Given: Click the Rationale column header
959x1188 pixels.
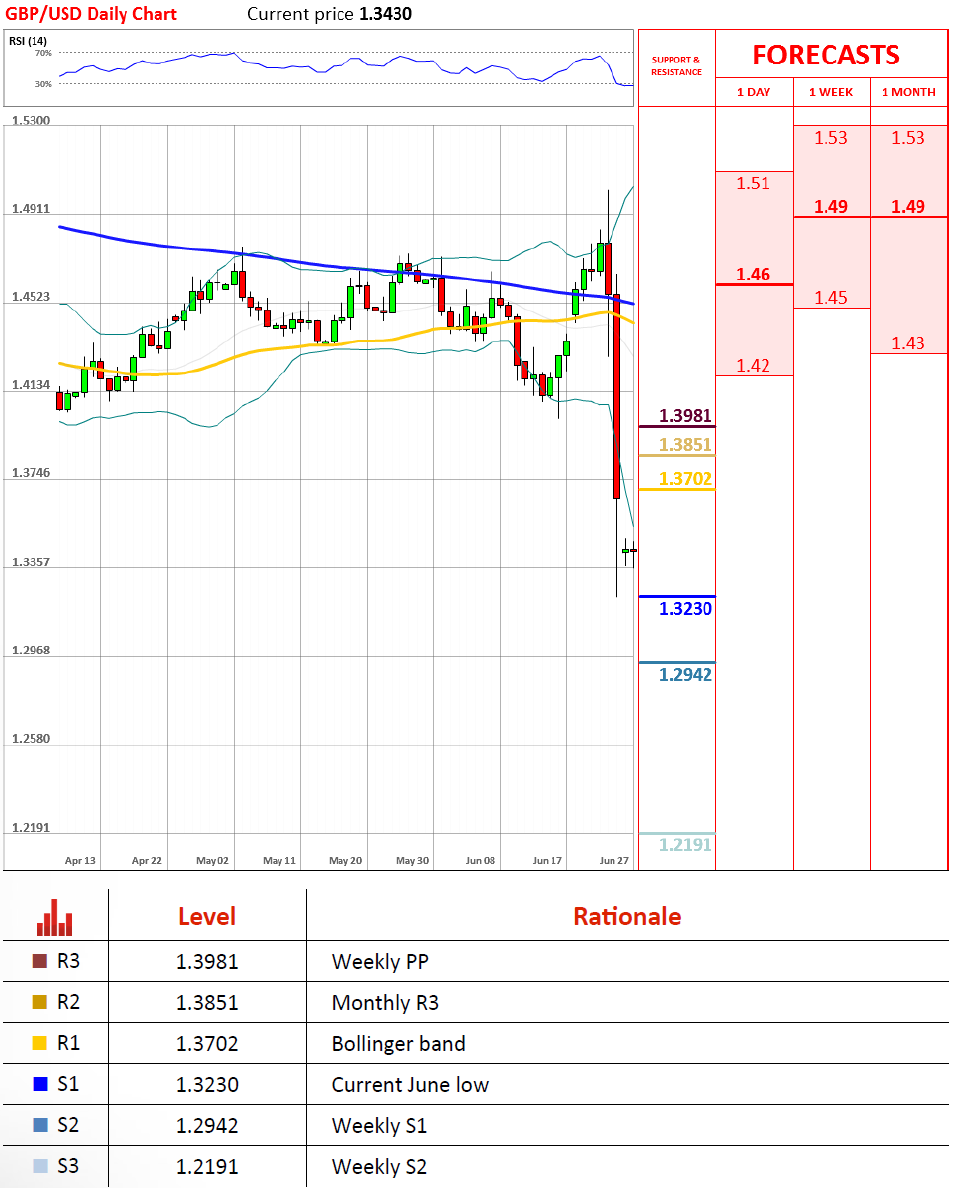Looking at the screenshot, I should pos(627,917).
